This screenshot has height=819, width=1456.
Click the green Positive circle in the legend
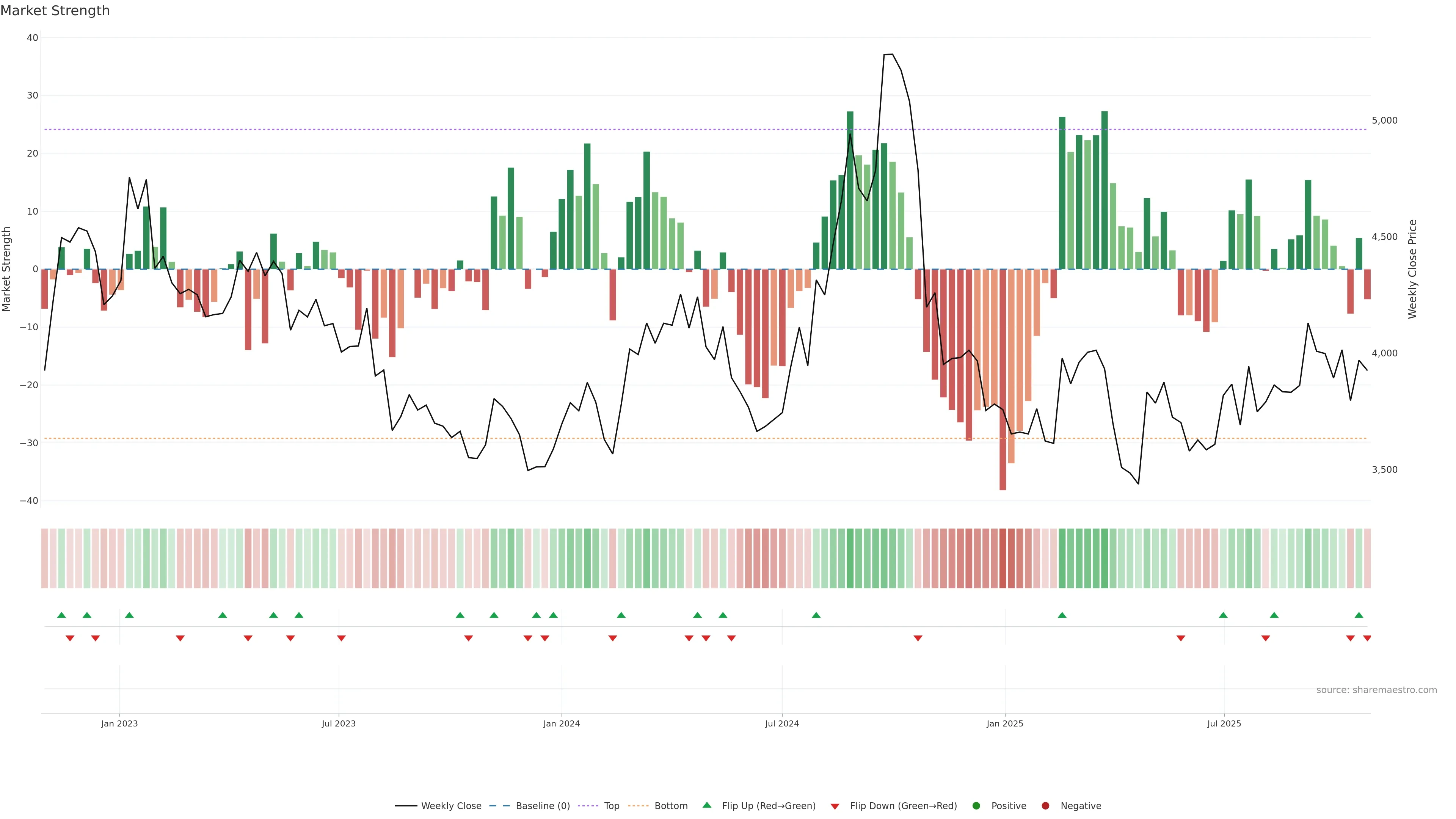[x=976, y=806]
